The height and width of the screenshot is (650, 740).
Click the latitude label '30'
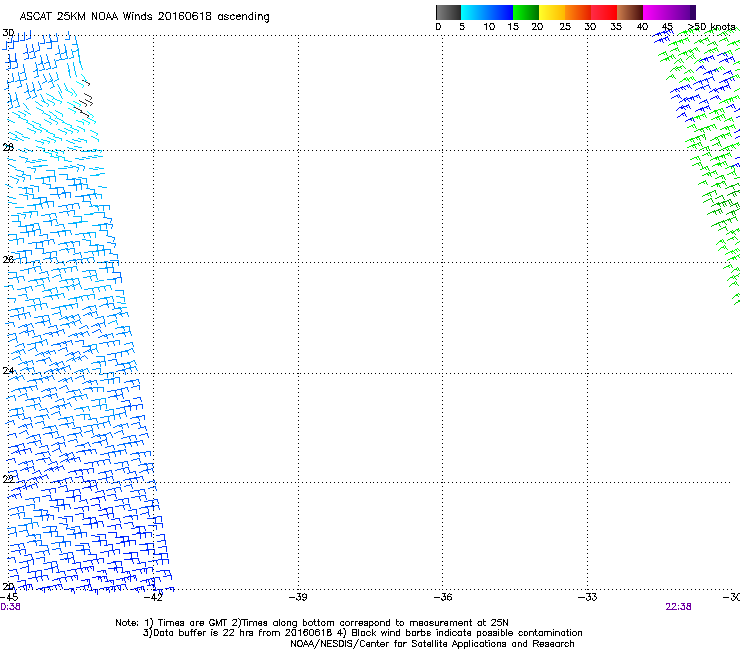pyautogui.click(x=8, y=33)
